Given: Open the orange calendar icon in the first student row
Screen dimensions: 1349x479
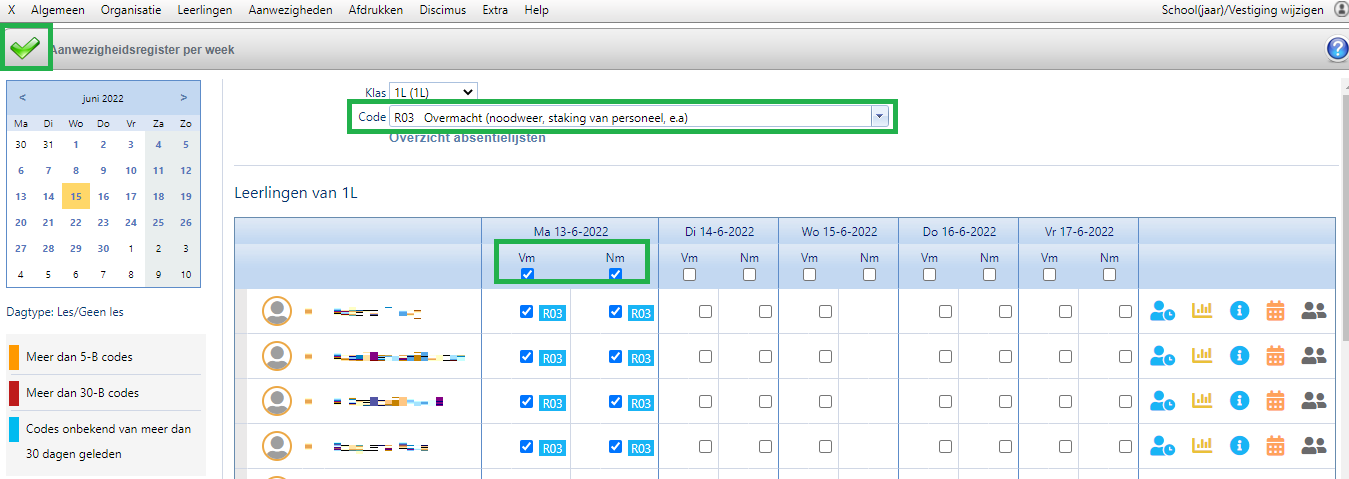Looking at the screenshot, I should click(x=1275, y=311).
